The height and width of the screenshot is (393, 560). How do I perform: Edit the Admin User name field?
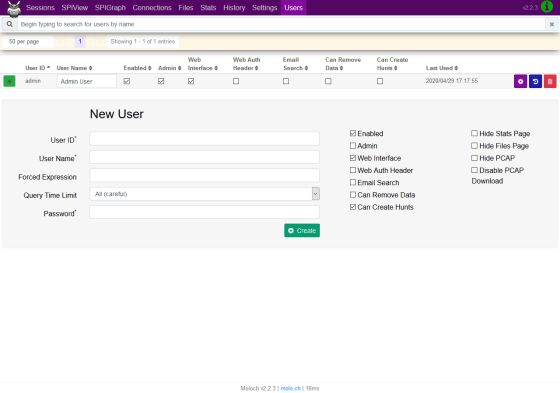click(87, 81)
